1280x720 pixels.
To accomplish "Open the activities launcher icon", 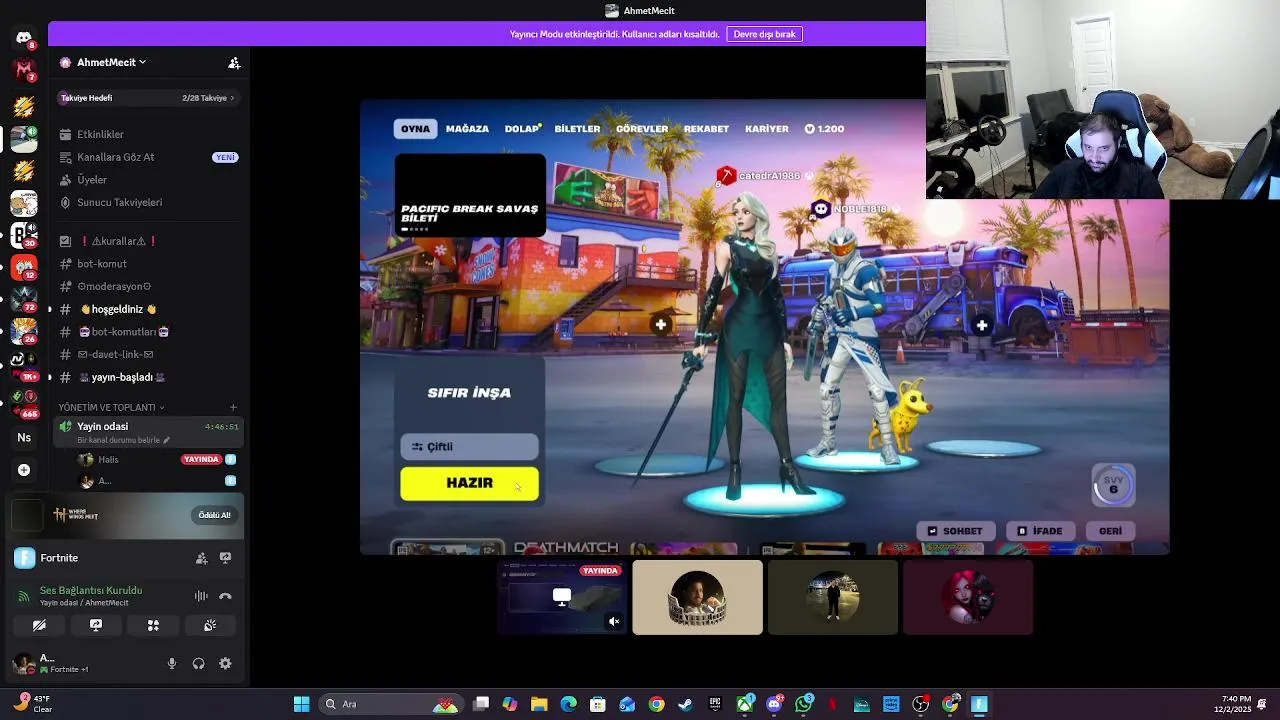I will coord(153,625).
